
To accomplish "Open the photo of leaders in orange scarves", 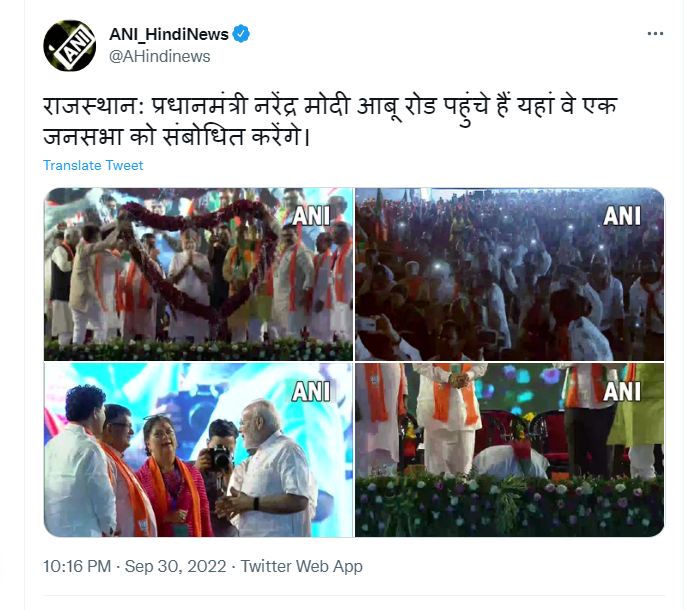I will click(198, 450).
